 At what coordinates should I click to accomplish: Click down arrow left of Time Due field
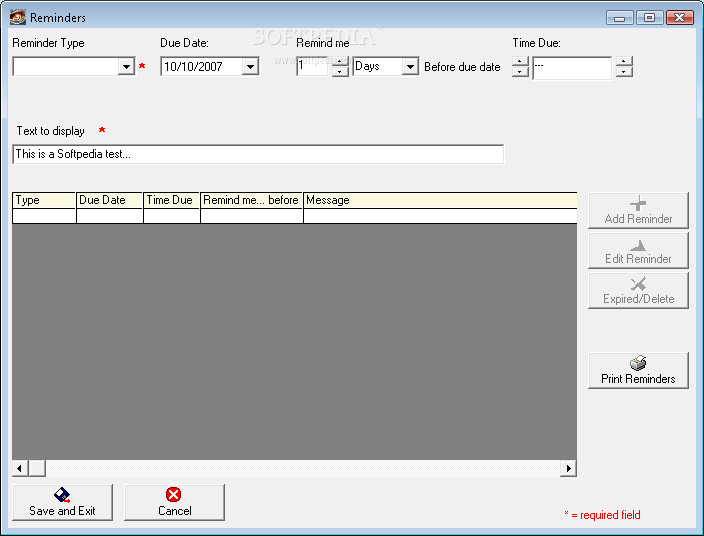coord(520,72)
